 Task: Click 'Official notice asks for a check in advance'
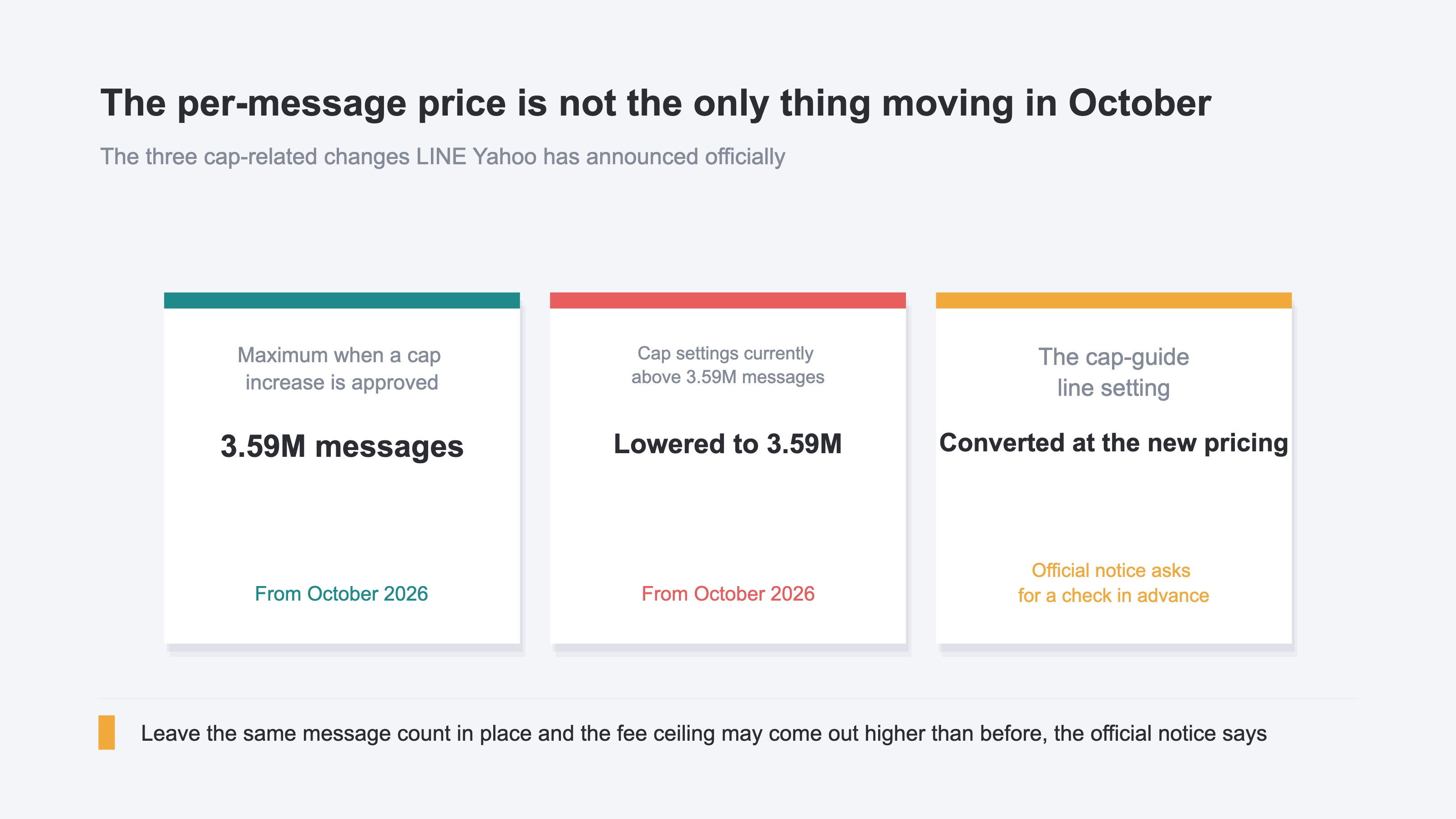pos(1113,583)
